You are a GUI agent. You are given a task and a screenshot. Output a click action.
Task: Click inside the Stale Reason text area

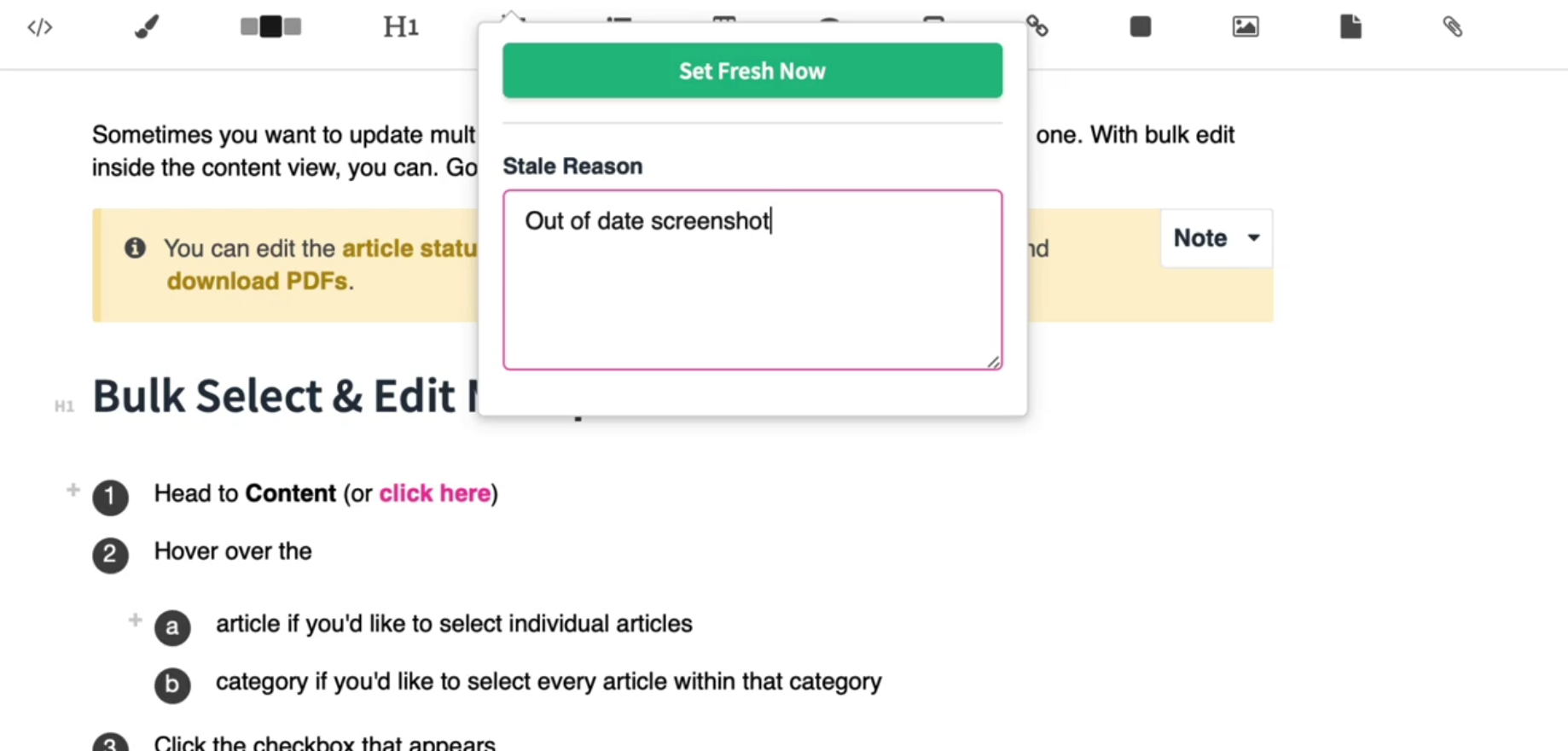pyautogui.click(x=752, y=282)
